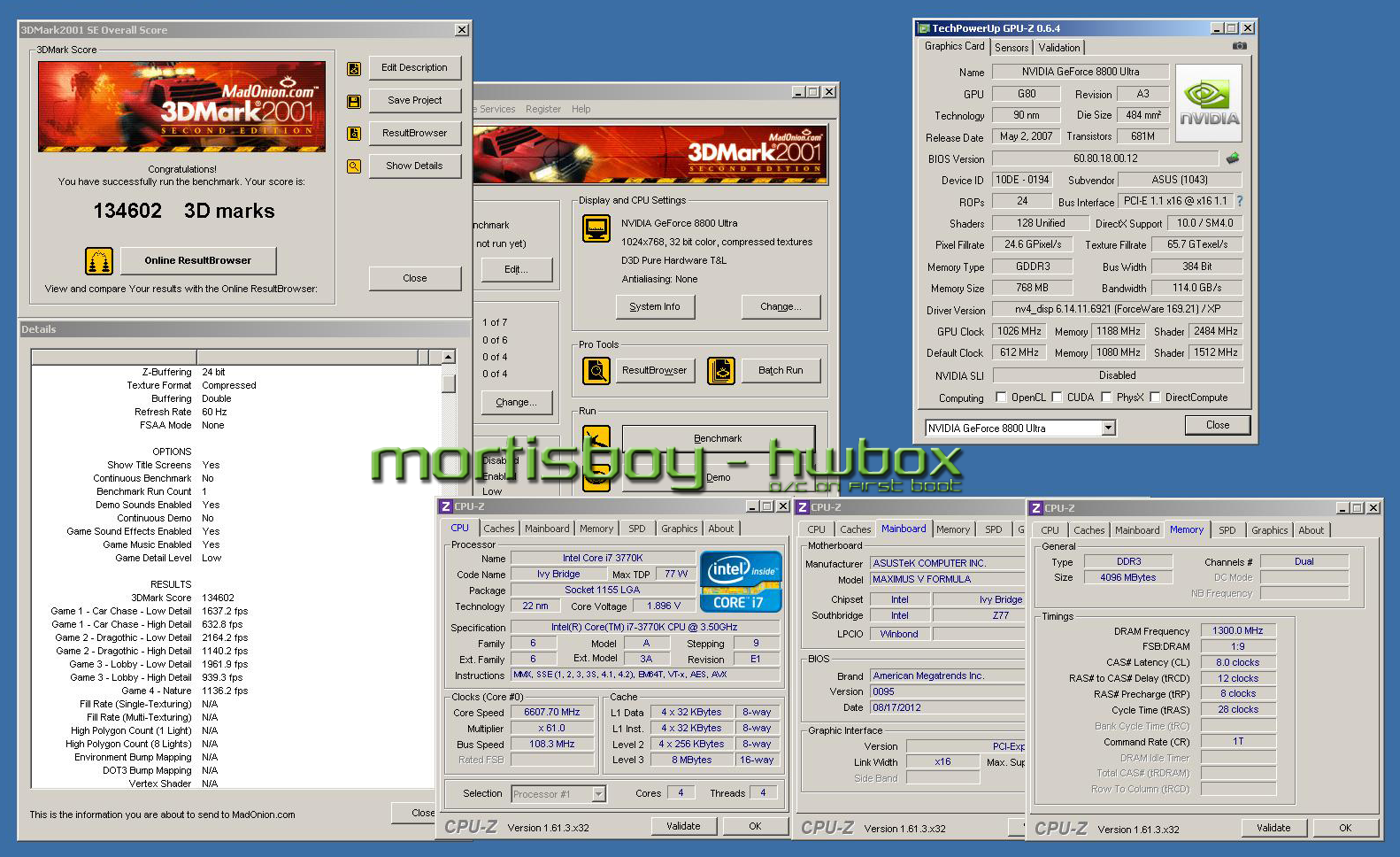This screenshot has width=1400, height=857.
Task: Click Validate in CPU-Z Memory window
Action: [x=1273, y=828]
